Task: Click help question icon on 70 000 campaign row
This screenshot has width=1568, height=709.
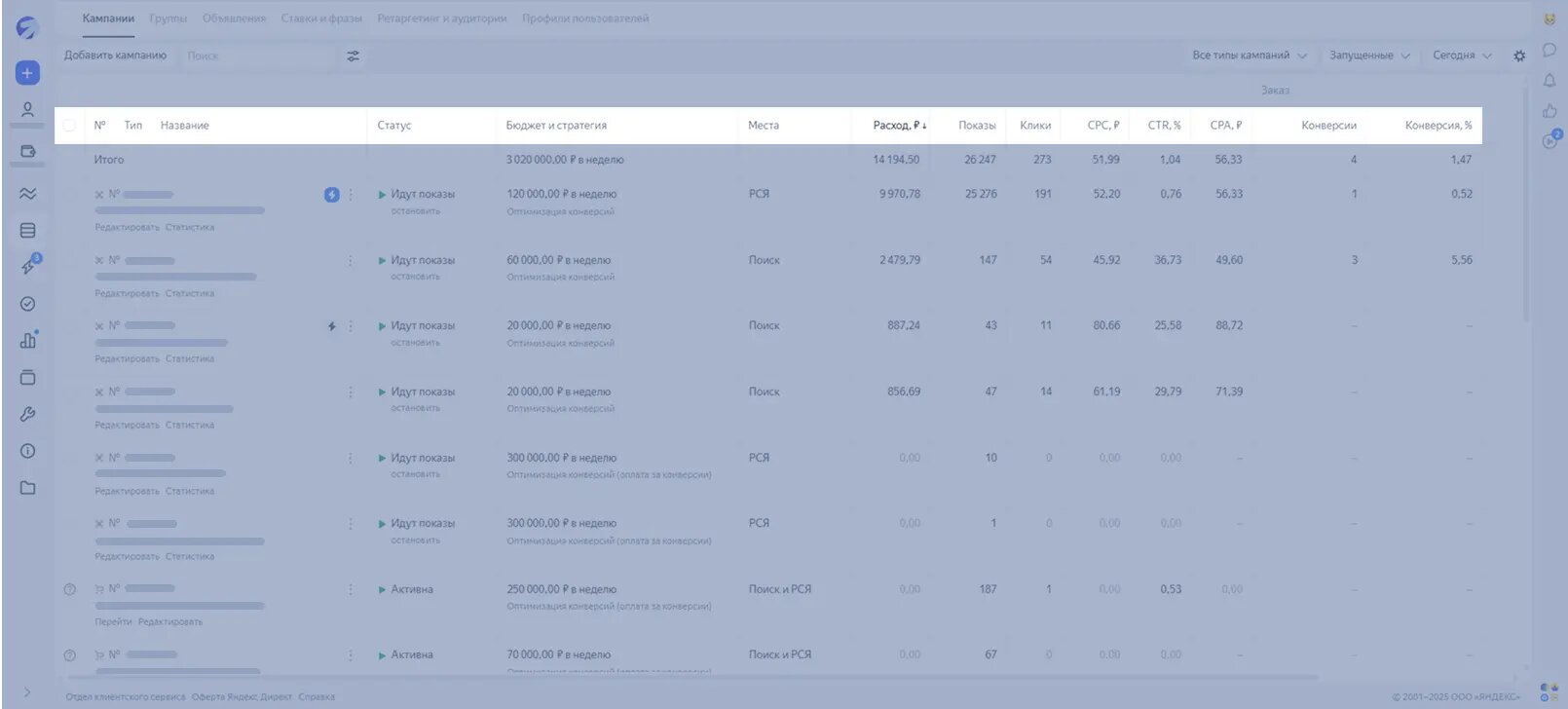Action: 69,655
